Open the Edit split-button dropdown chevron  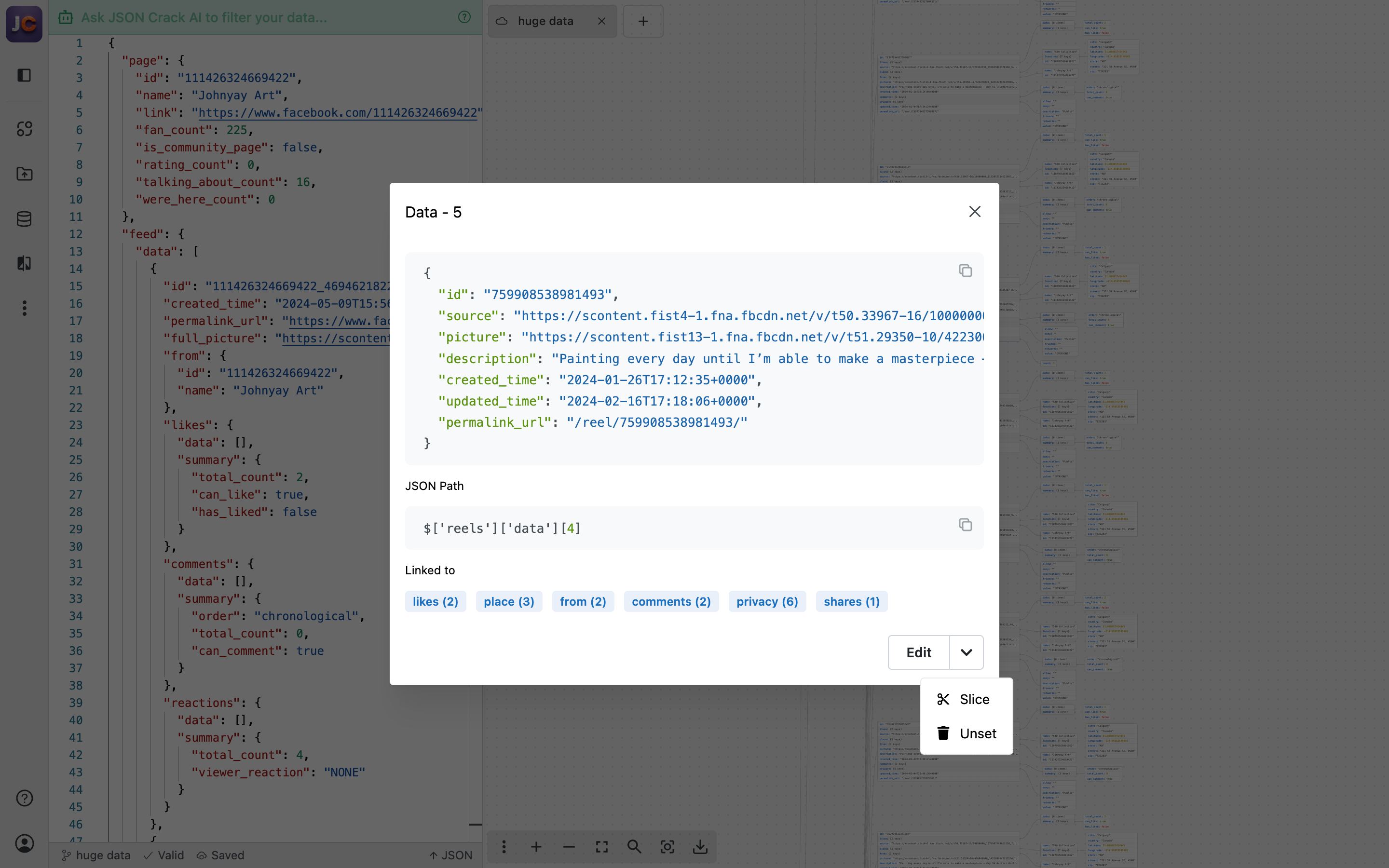coord(967,652)
